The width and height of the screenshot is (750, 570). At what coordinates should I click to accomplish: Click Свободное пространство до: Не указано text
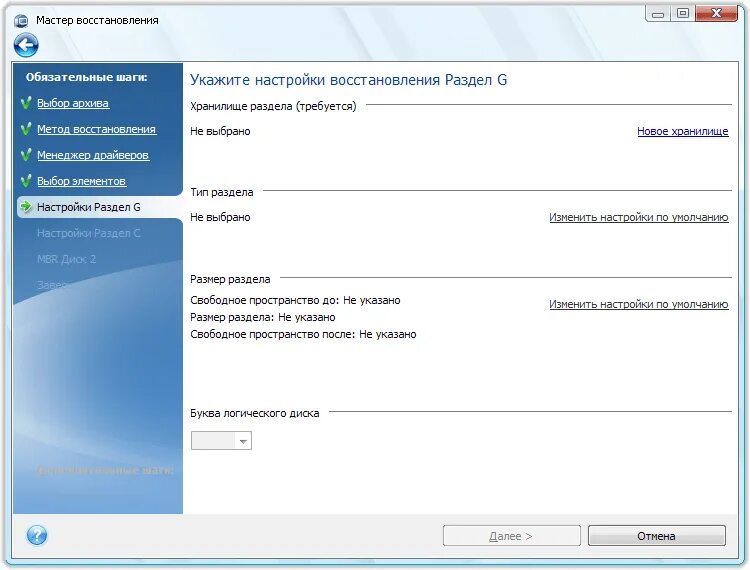click(x=295, y=300)
